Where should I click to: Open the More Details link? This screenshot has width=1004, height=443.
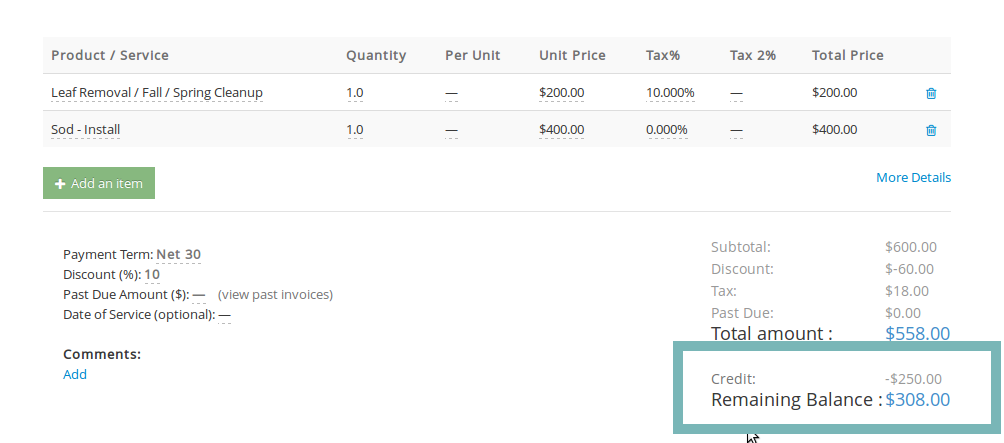pos(913,177)
